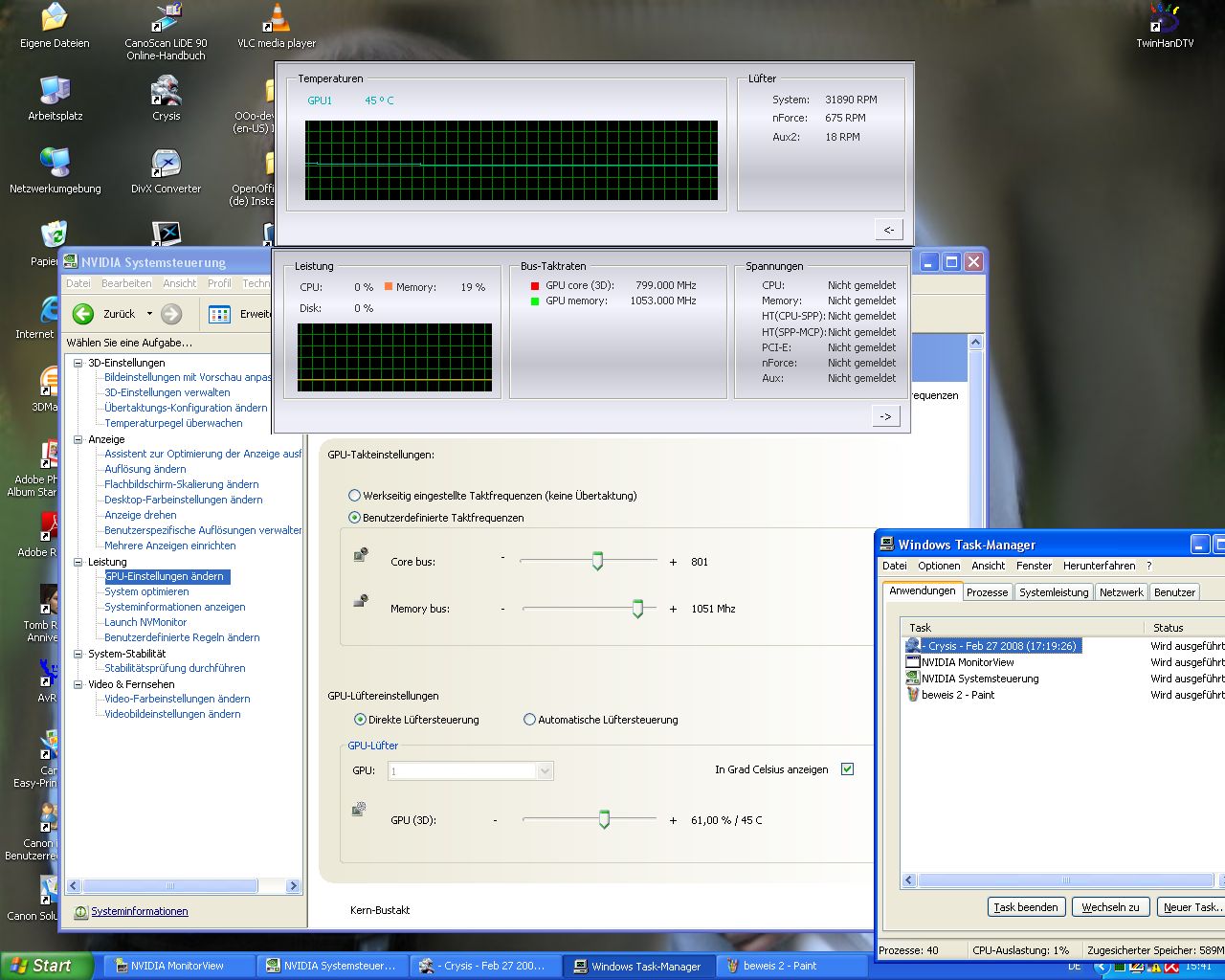Collapse the System-Stabilität tree node

pyautogui.click(x=78, y=654)
